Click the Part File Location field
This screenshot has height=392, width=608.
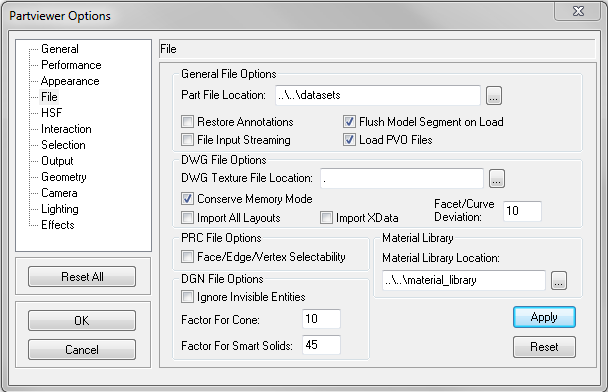pos(378,95)
